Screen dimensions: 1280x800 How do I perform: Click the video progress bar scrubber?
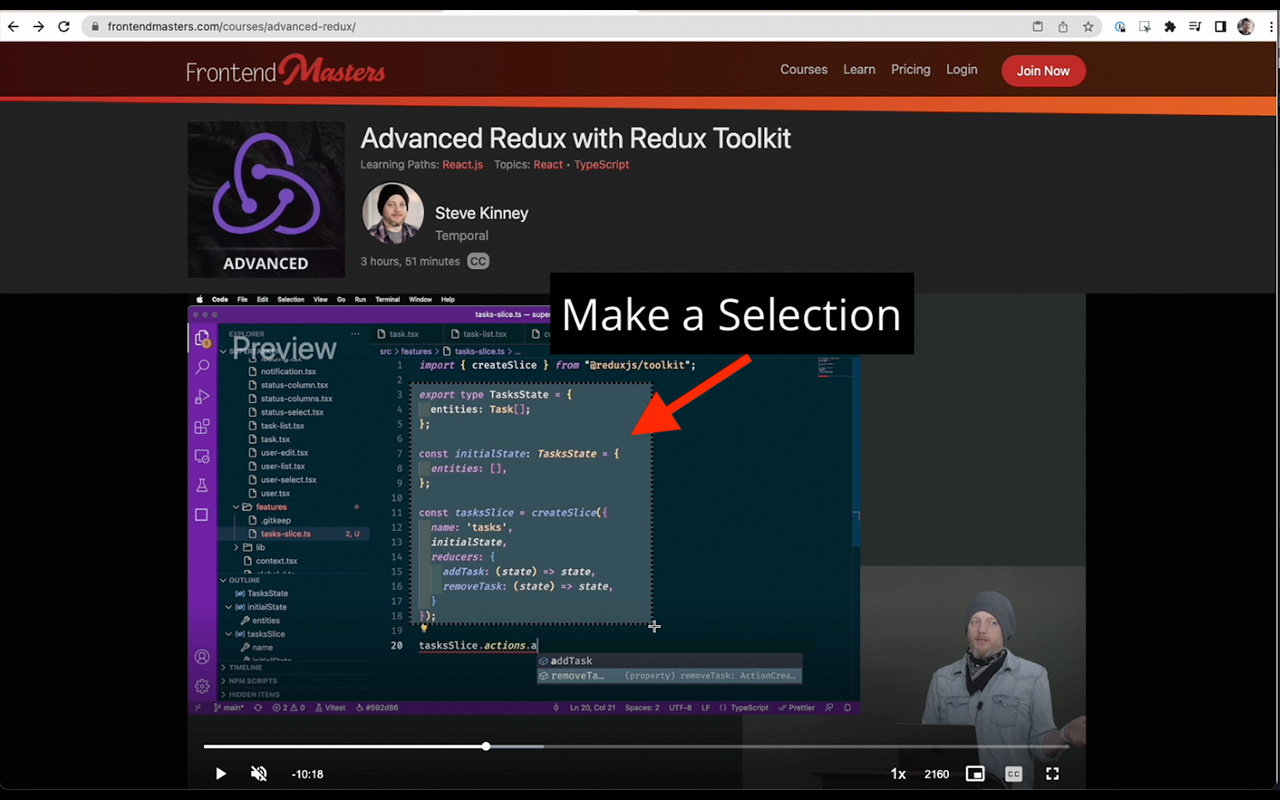486,746
